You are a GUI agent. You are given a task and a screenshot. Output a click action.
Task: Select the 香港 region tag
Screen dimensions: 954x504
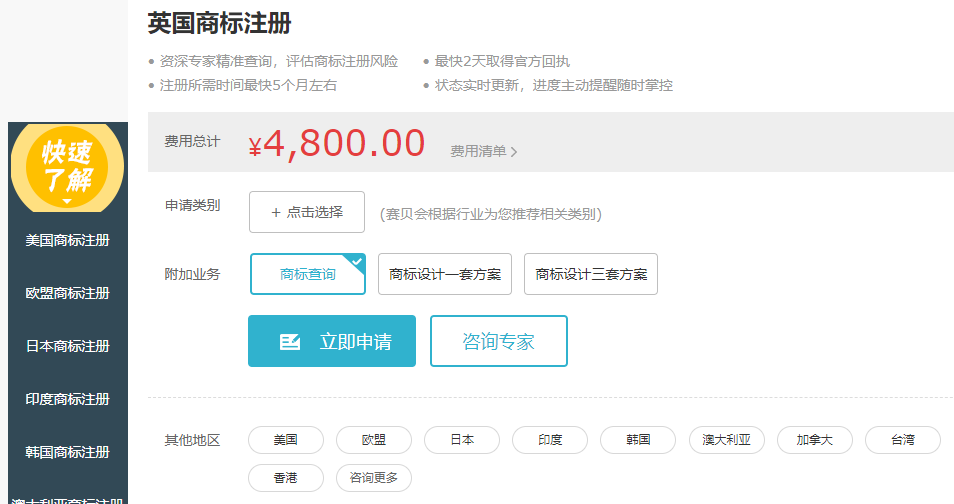click(286, 478)
